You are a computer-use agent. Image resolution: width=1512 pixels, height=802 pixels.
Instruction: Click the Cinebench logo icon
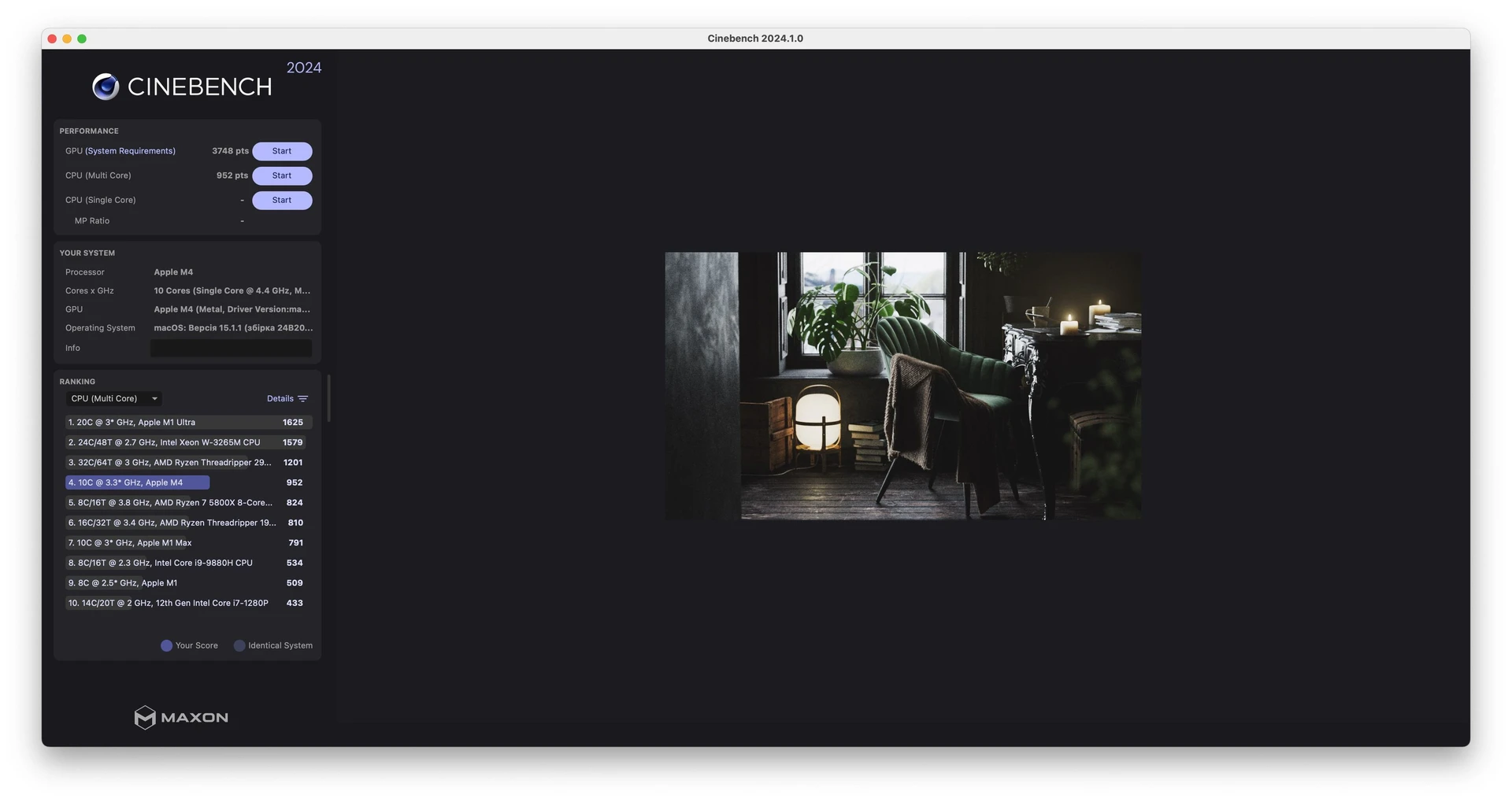106,87
